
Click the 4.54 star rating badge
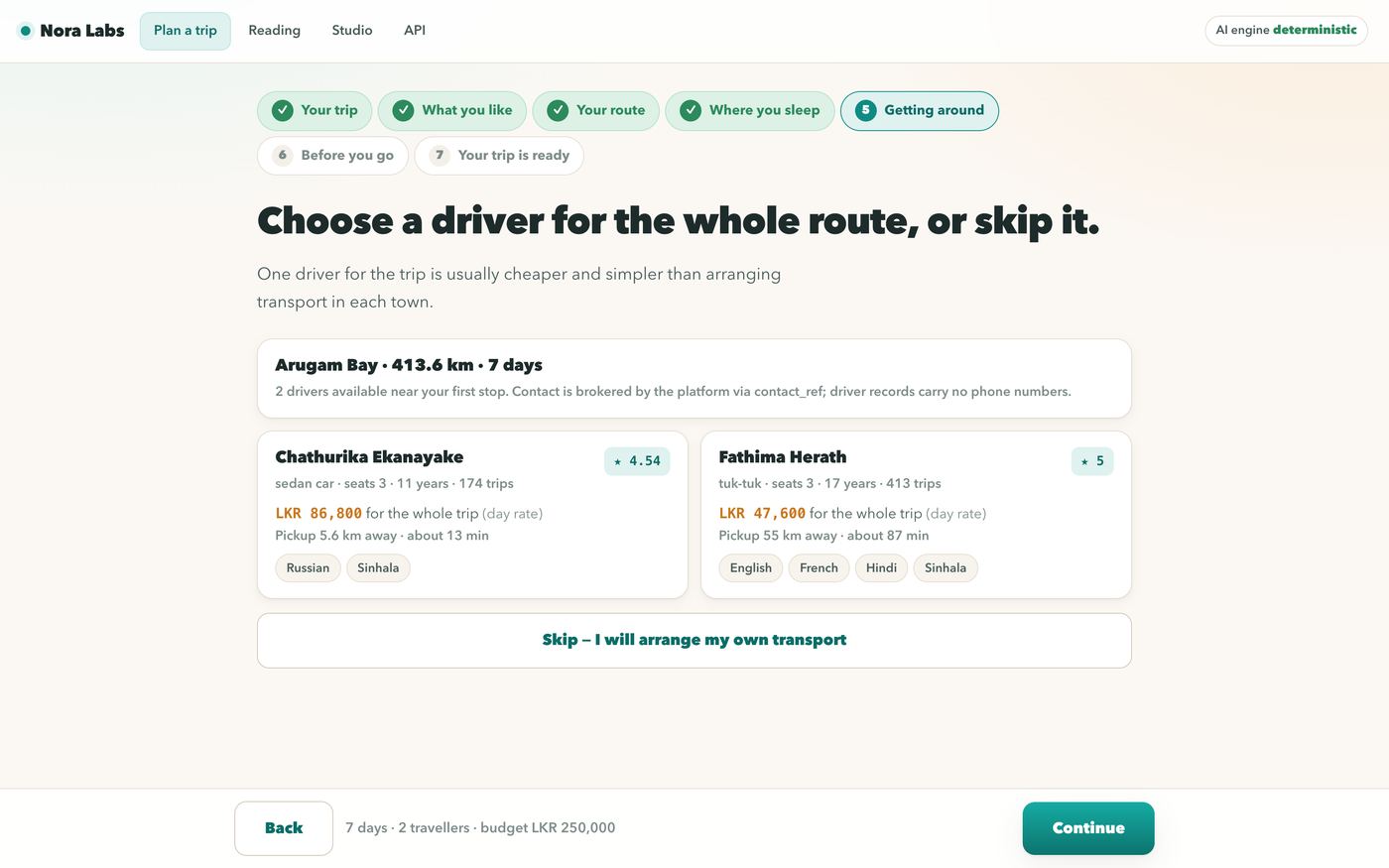[x=637, y=461]
